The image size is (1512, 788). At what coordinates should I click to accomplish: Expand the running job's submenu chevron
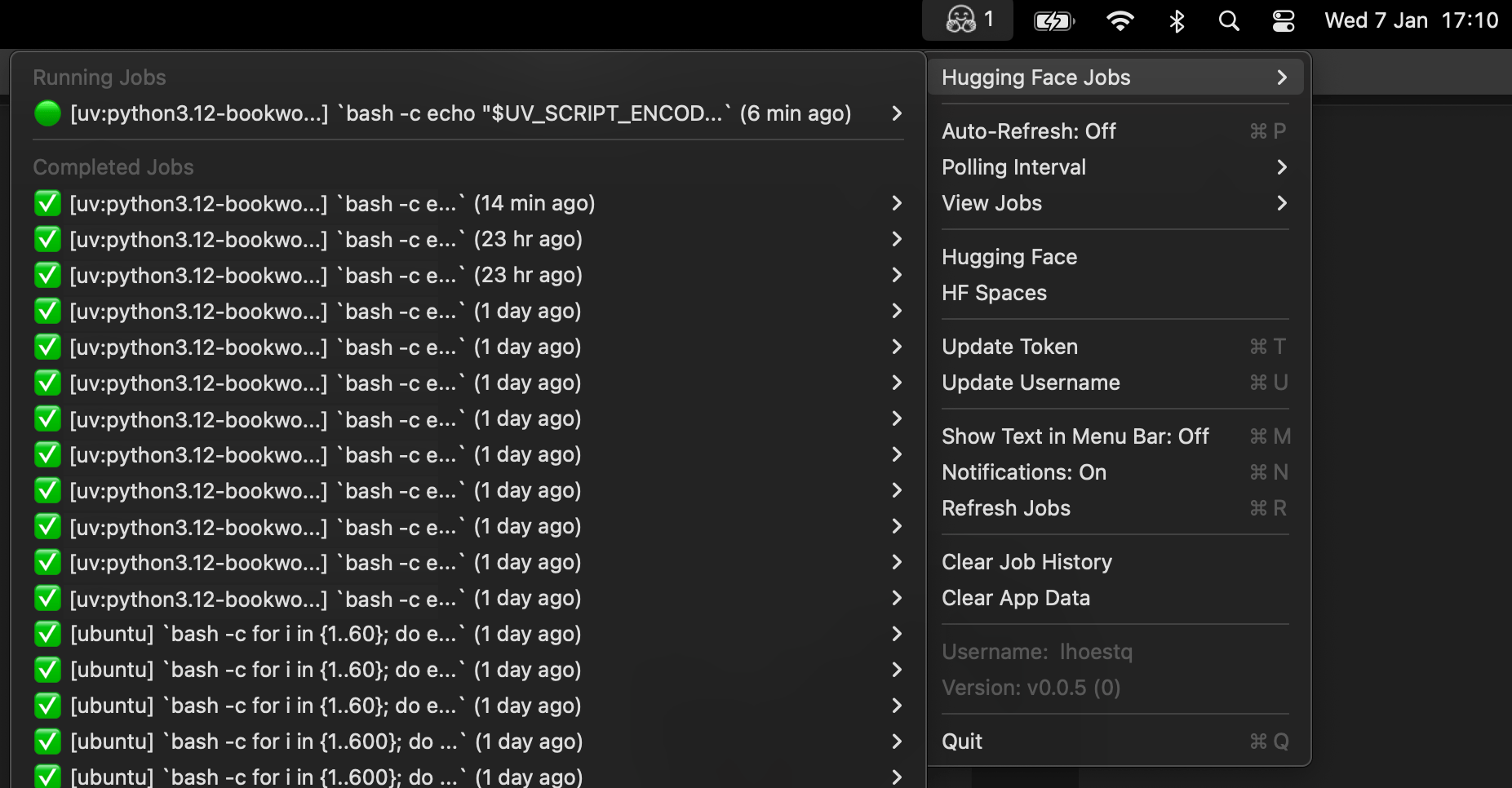tap(897, 113)
